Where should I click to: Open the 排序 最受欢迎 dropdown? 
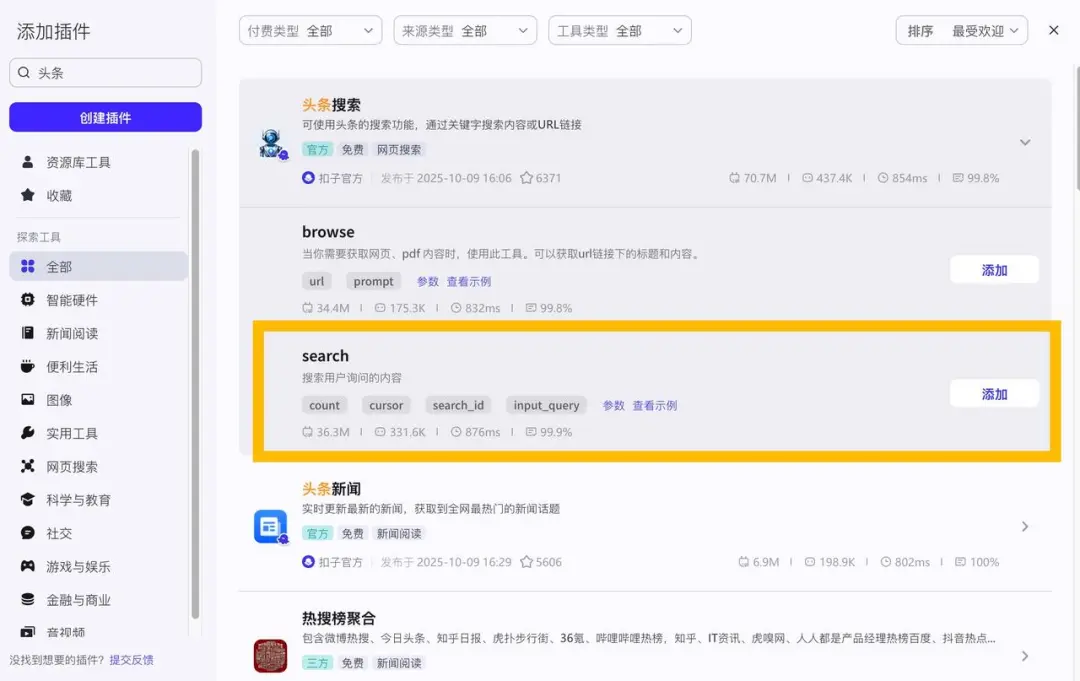(x=962, y=30)
